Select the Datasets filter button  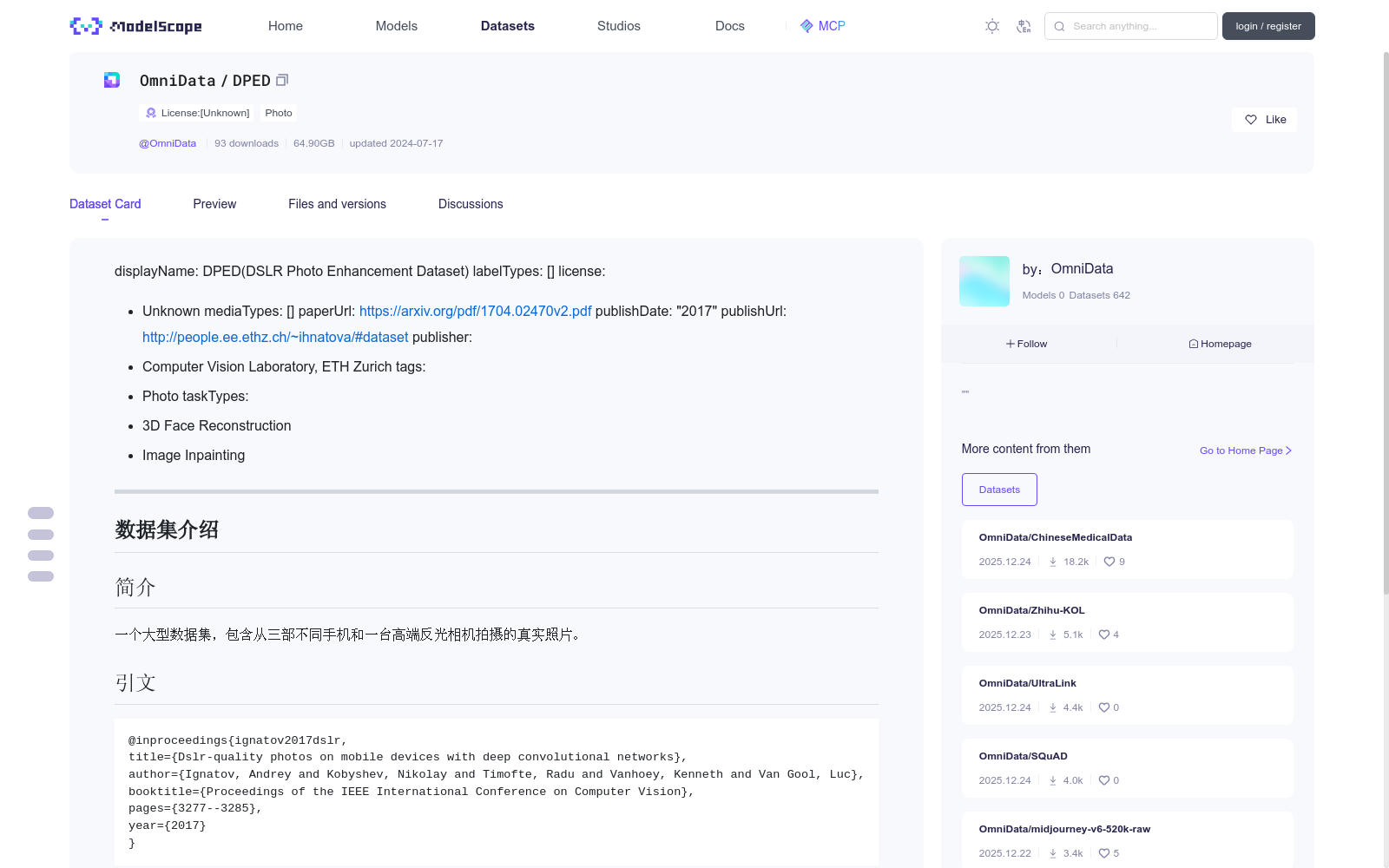999,490
